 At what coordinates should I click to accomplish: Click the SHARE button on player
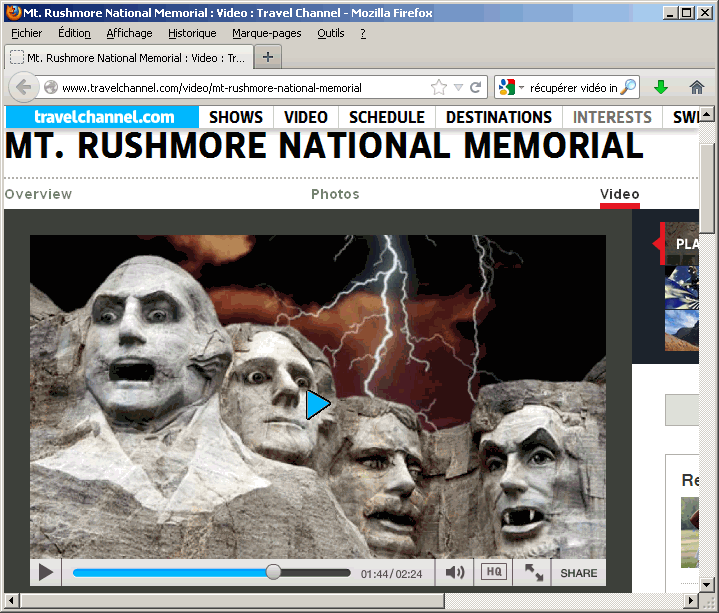tap(578, 573)
